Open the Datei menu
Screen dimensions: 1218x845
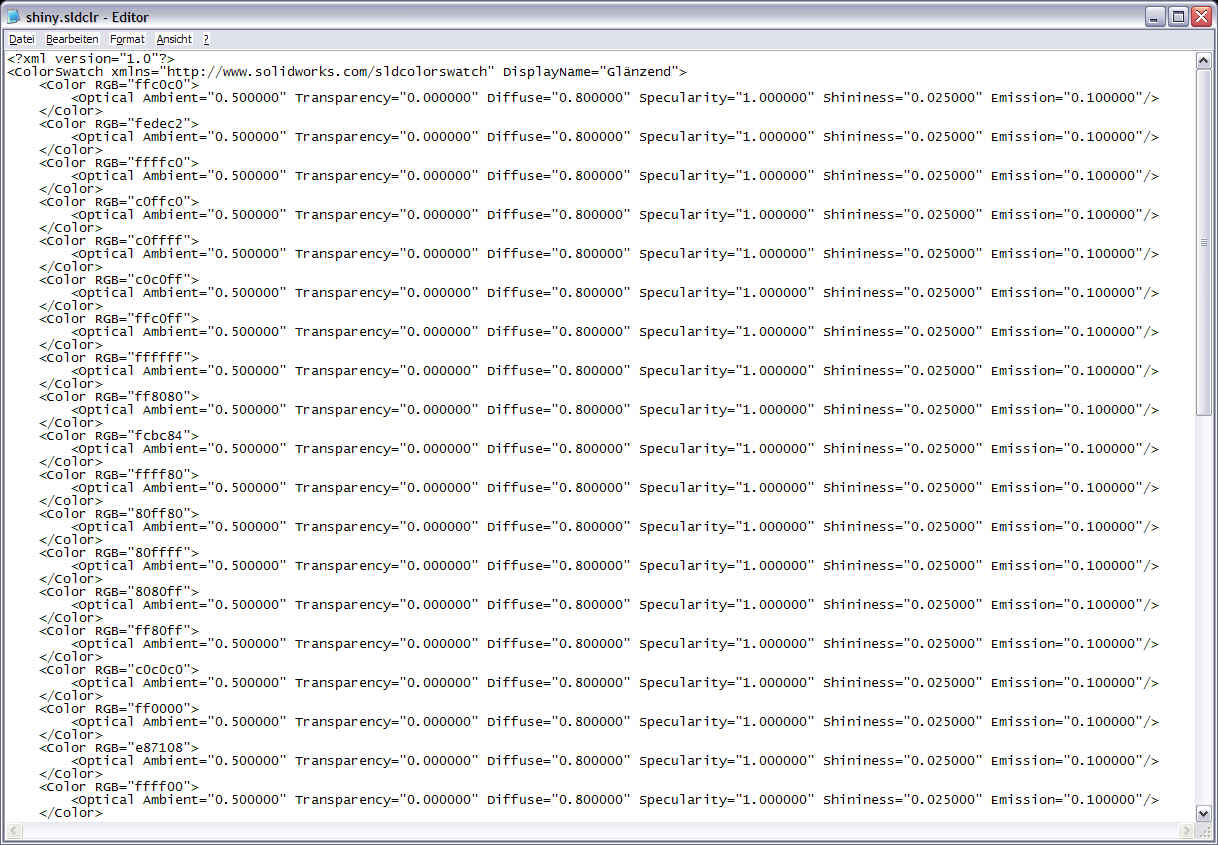[22, 39]
